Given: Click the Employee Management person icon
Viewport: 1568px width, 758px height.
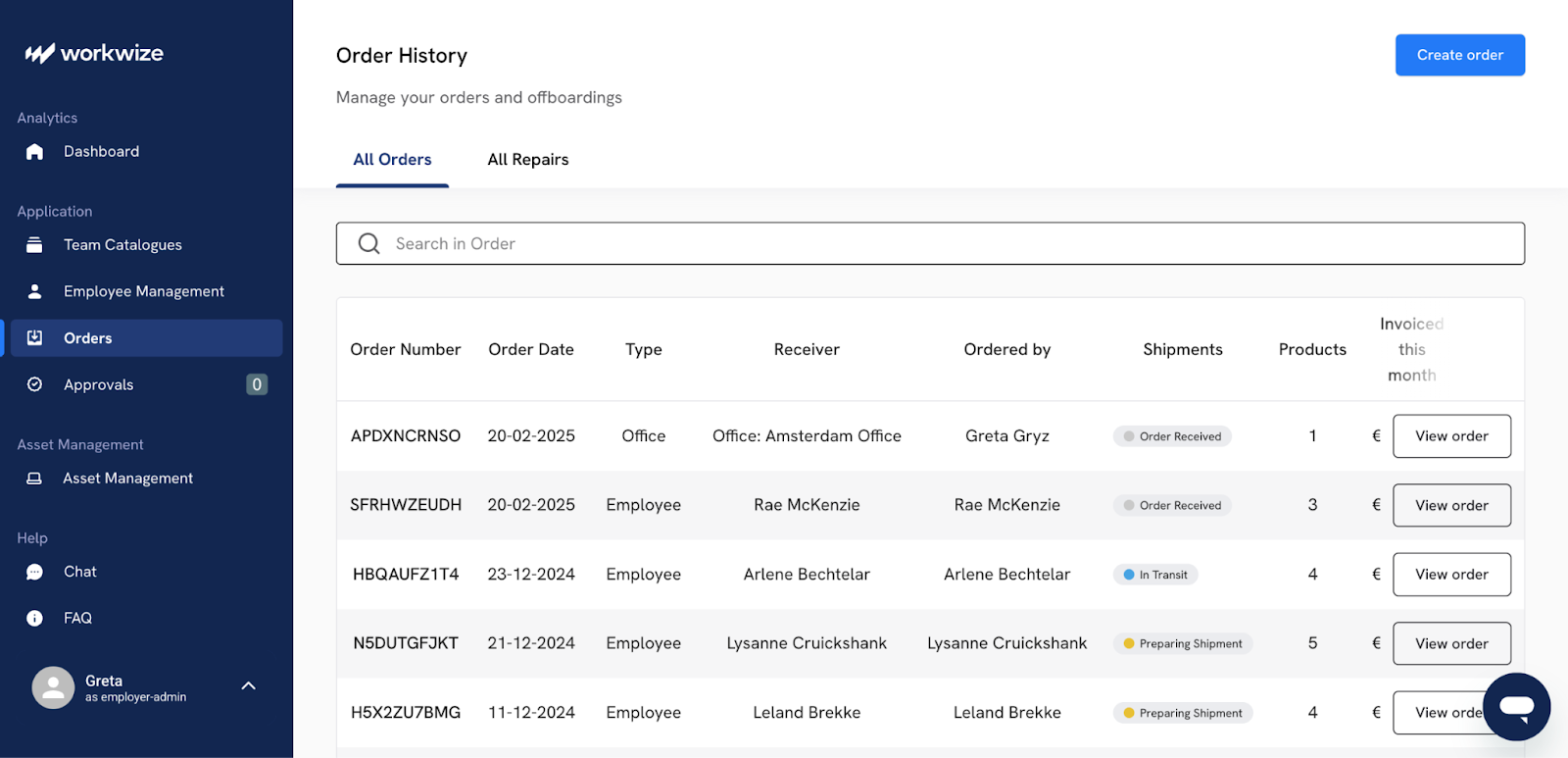Looking at the screenshot, I should 34,291.
